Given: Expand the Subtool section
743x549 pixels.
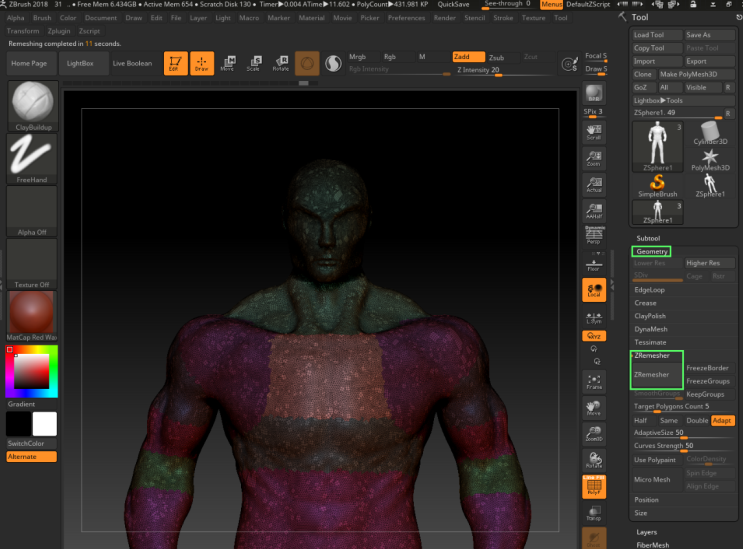Looking at the screenshot, I should (648, 238).
